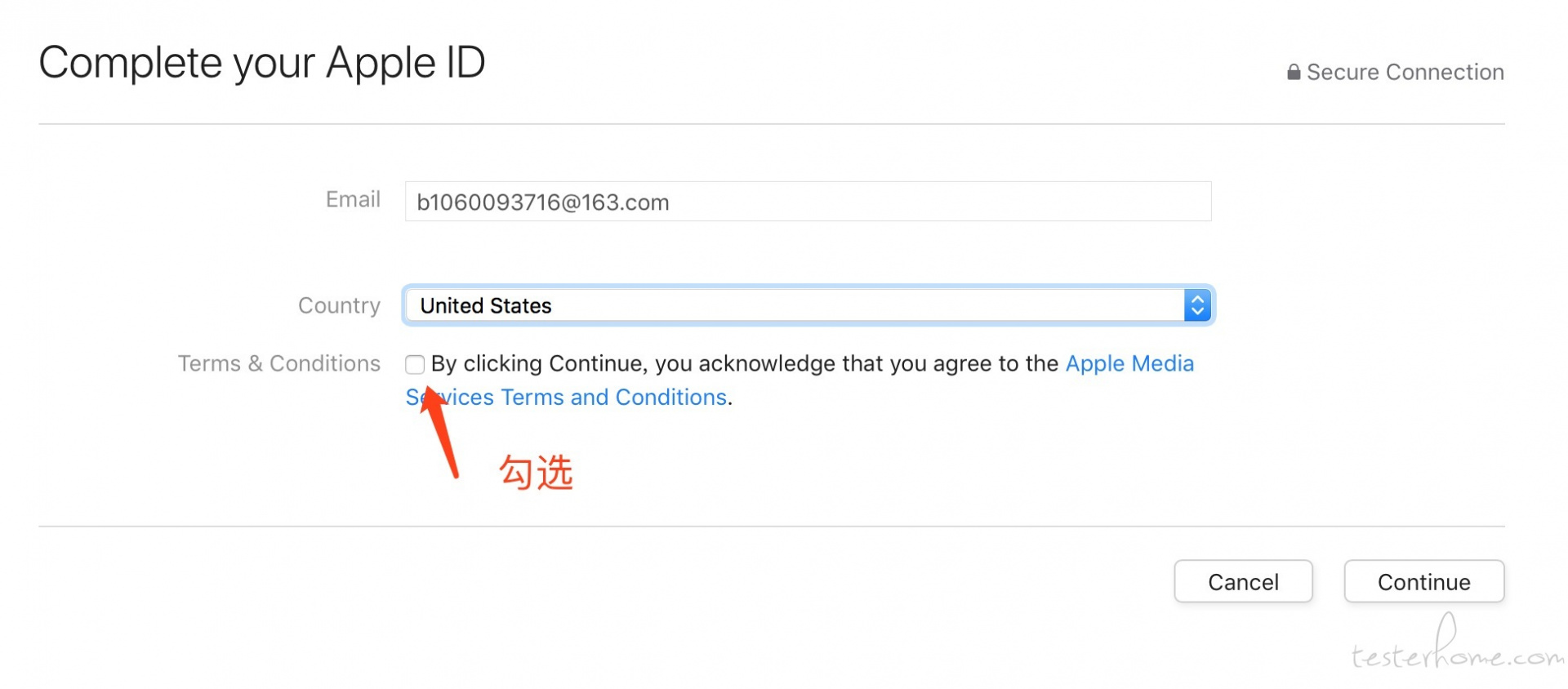The height and width of the screenshot is (689, 1568).
Task: Click the Email field label
Action: 353,200
